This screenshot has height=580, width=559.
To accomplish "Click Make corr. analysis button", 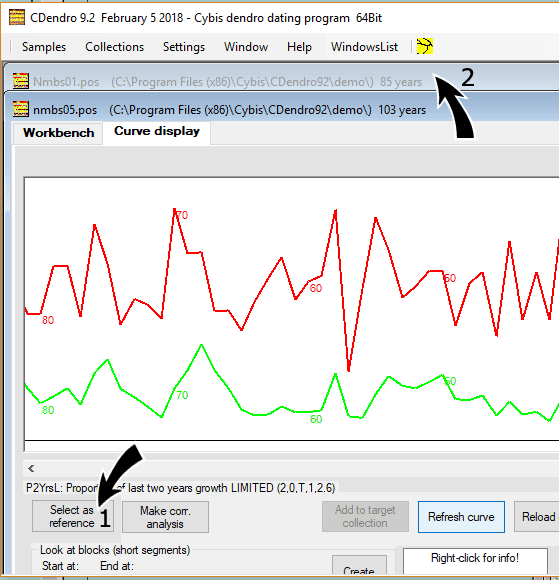I will click(x=165, y=517).
